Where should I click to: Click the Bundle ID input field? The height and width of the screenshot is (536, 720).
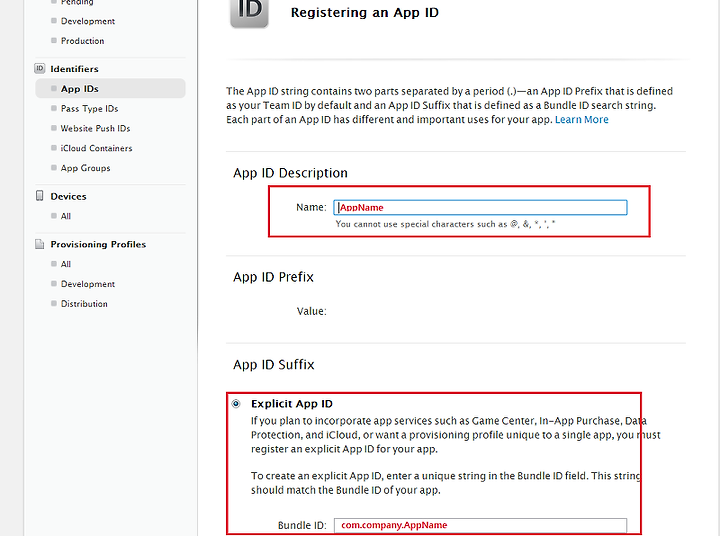[480, 525]
